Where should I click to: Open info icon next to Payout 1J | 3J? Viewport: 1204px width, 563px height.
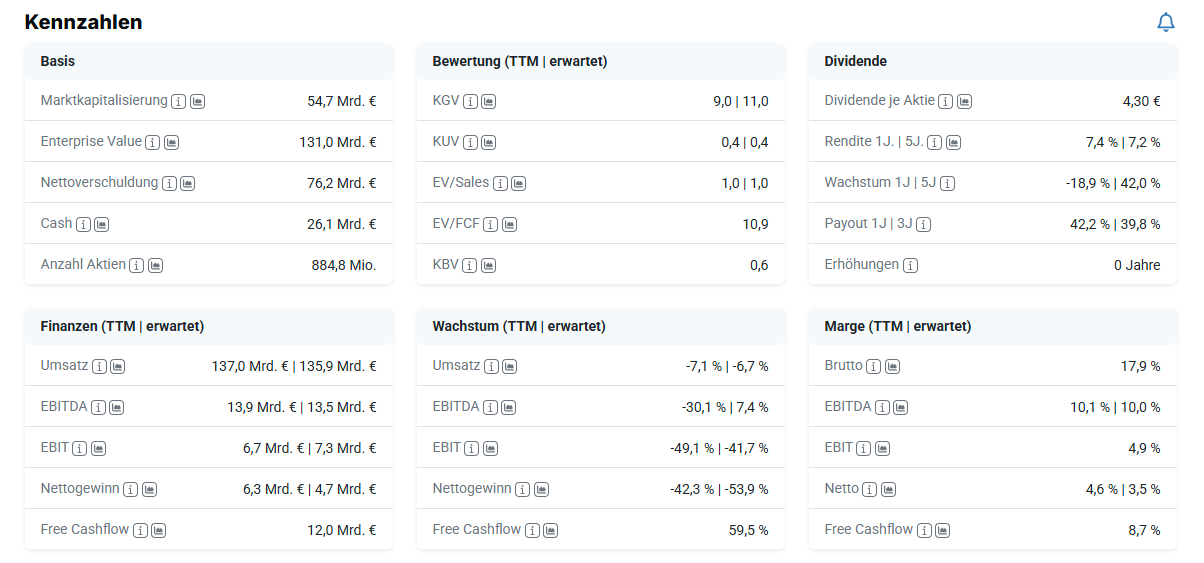click(x=923, y=224)
